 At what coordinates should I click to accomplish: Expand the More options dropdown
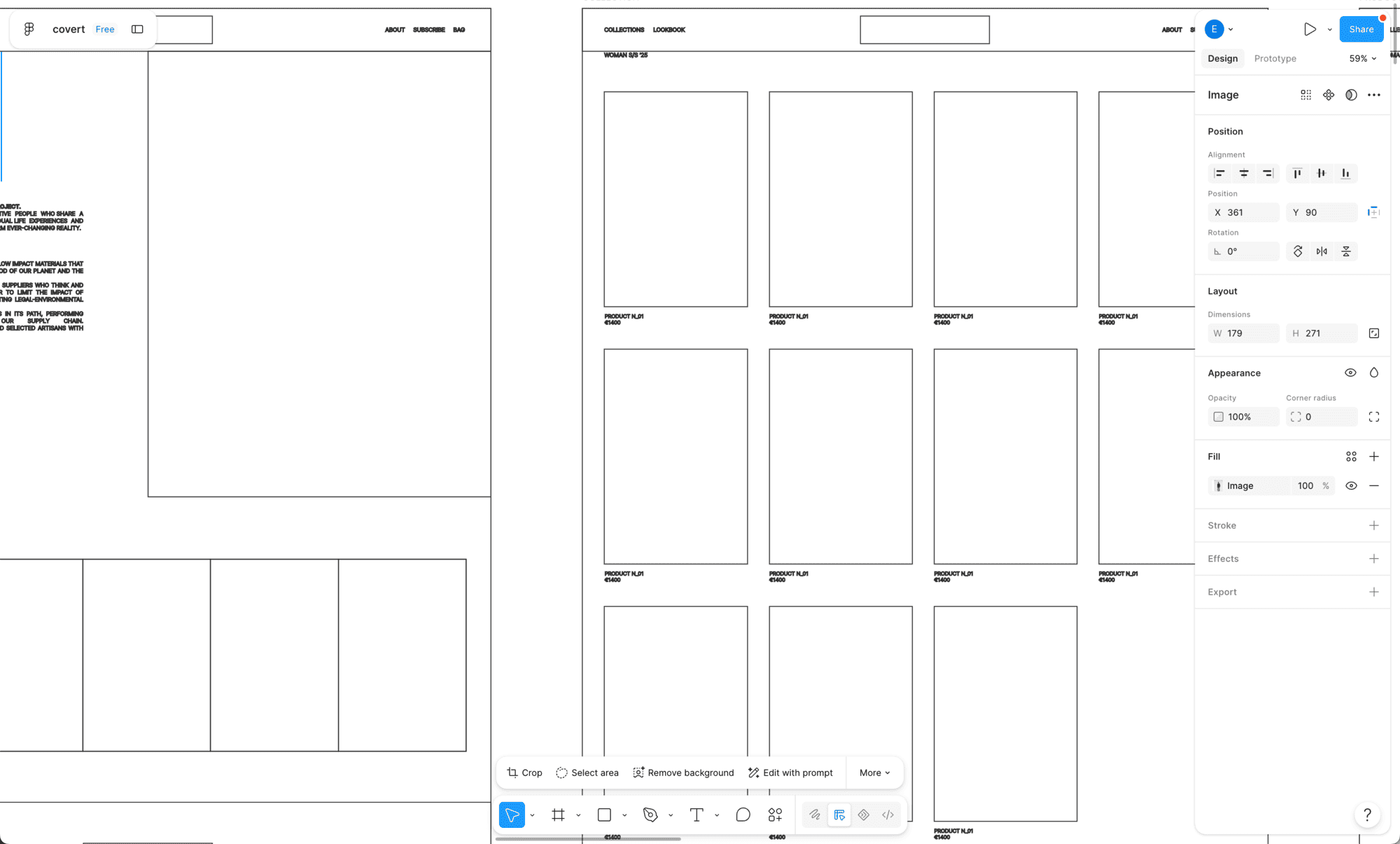(x=875, y=773)
